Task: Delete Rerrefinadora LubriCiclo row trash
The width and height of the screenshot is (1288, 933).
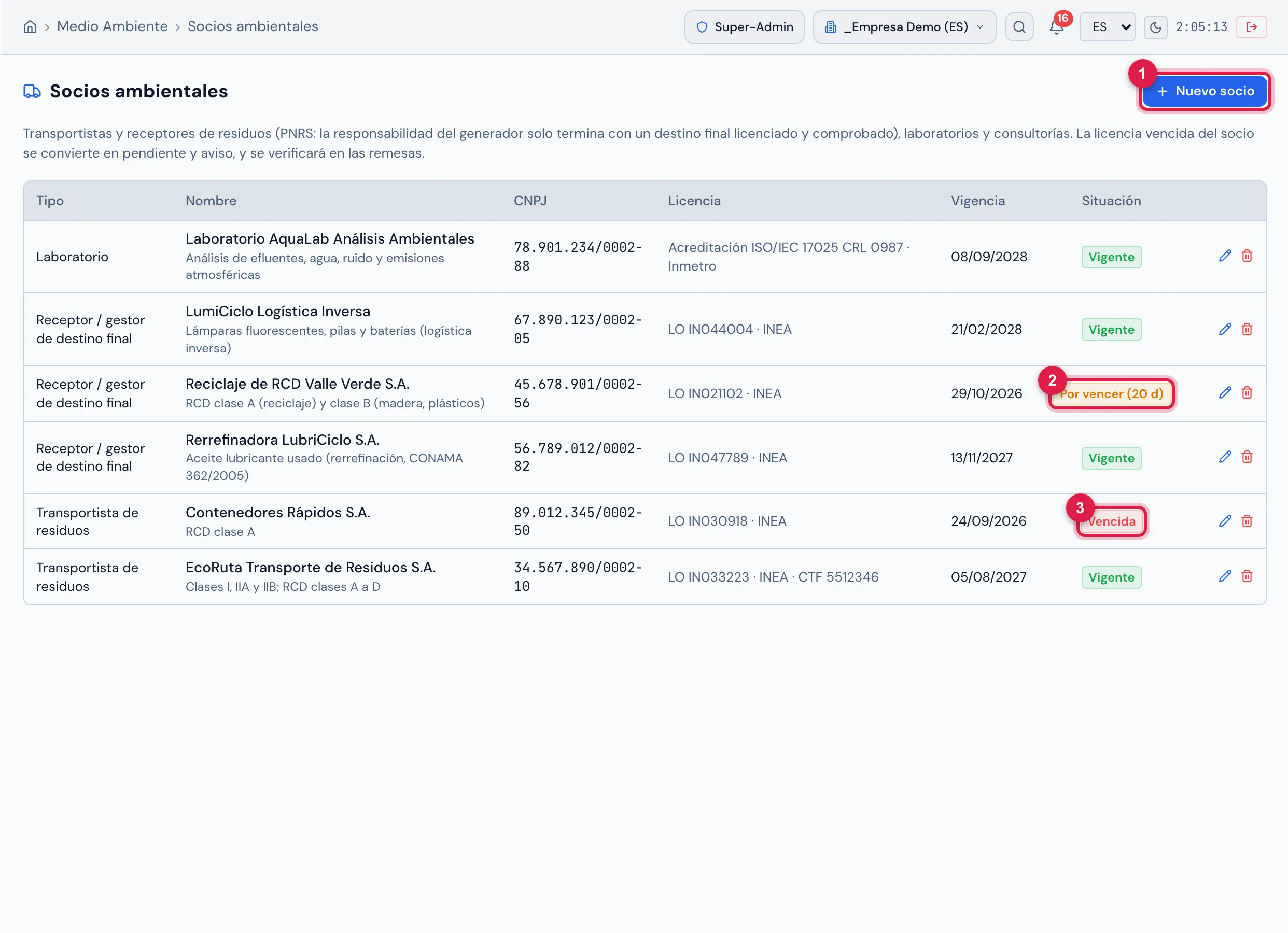Action: (1247, 457)
